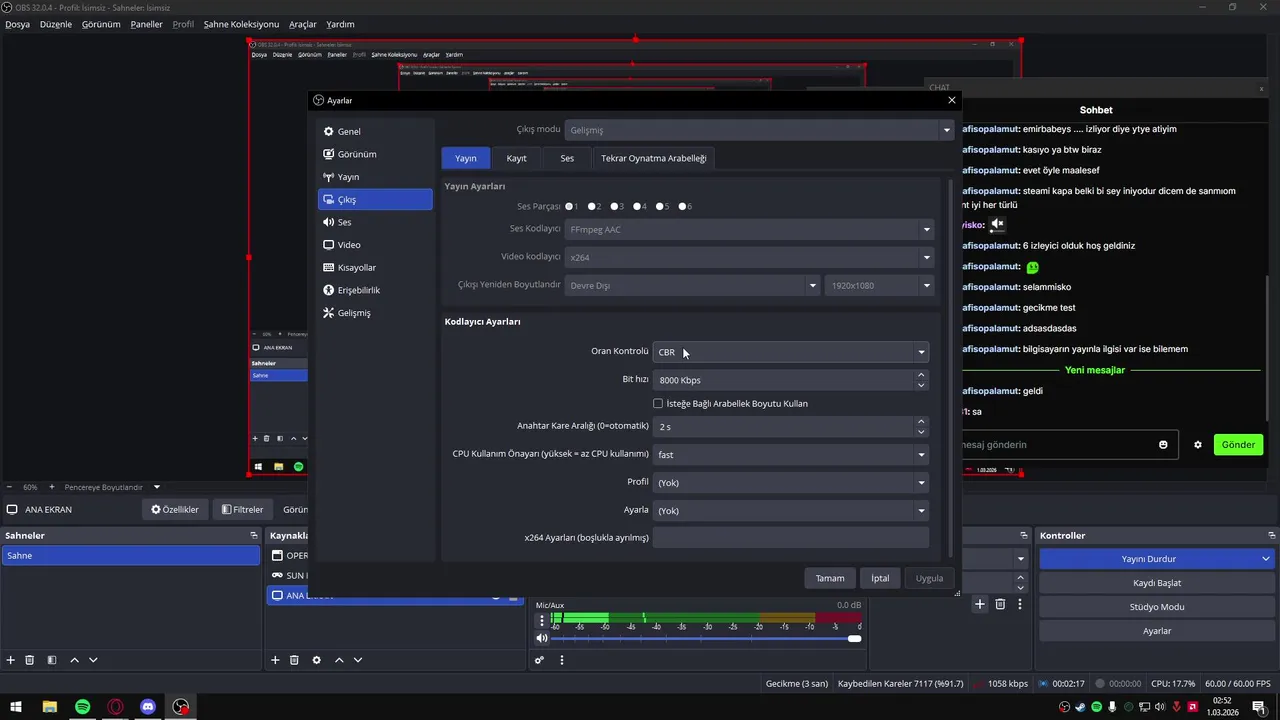Click Tamam to confirm settings
Screen dimensions: 1280x720
coord(830,578)
